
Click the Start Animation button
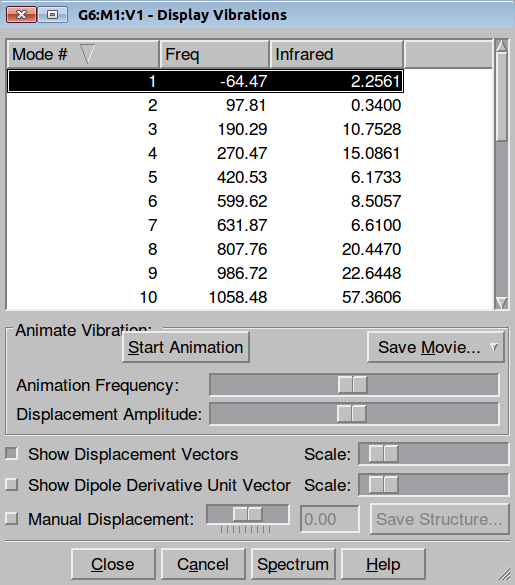click(x=186, y=347)
